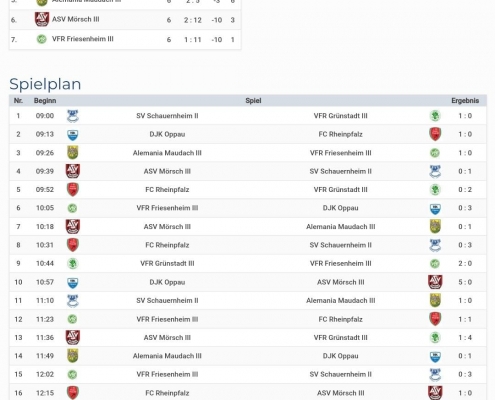The width and height of the screenshot is (495, 400).
Task: Click the Spiel column header
Action: [x=253, y=101]
